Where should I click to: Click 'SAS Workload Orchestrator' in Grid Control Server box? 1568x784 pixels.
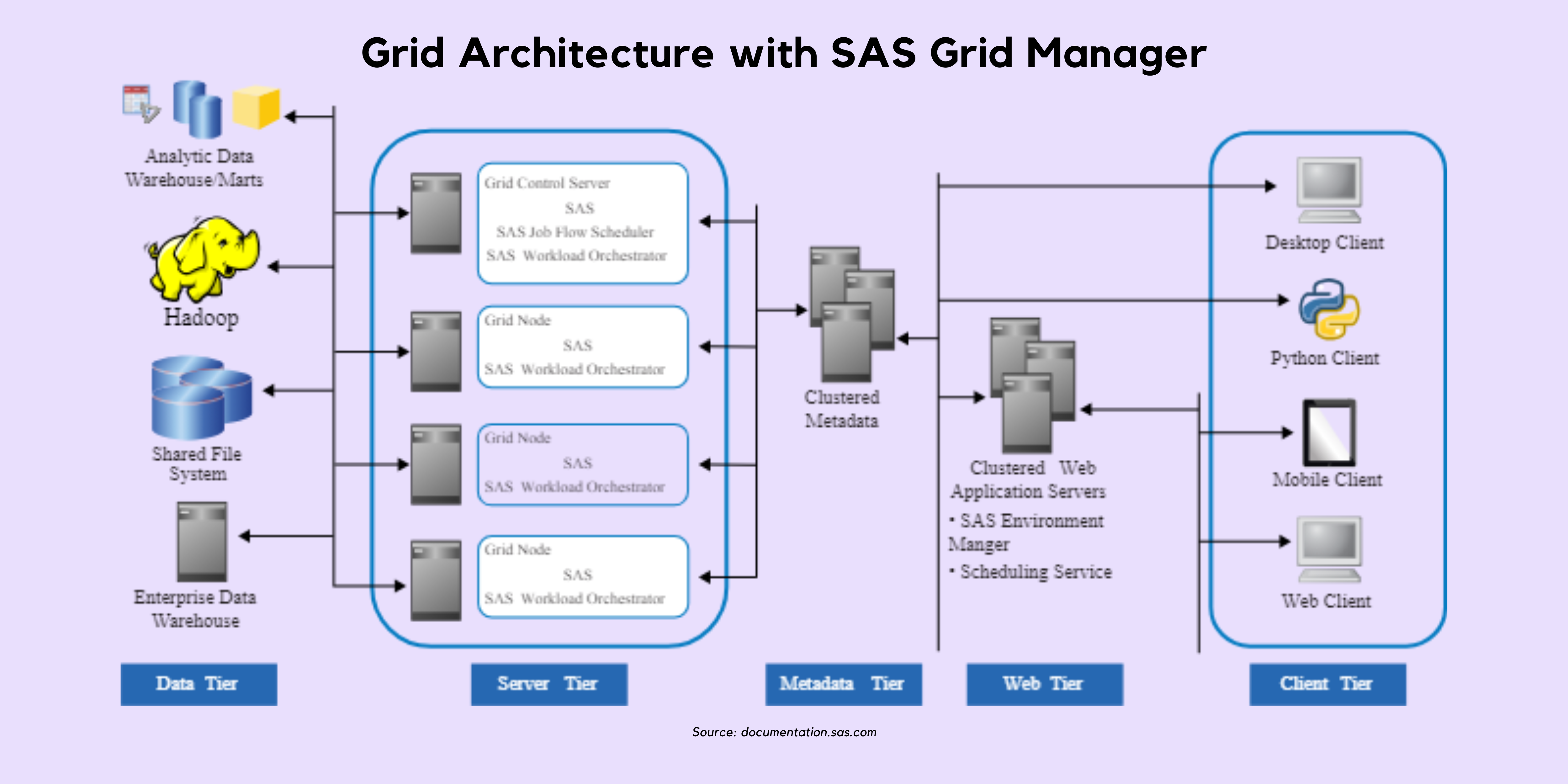pyautogui.click(x=576, y=256)
